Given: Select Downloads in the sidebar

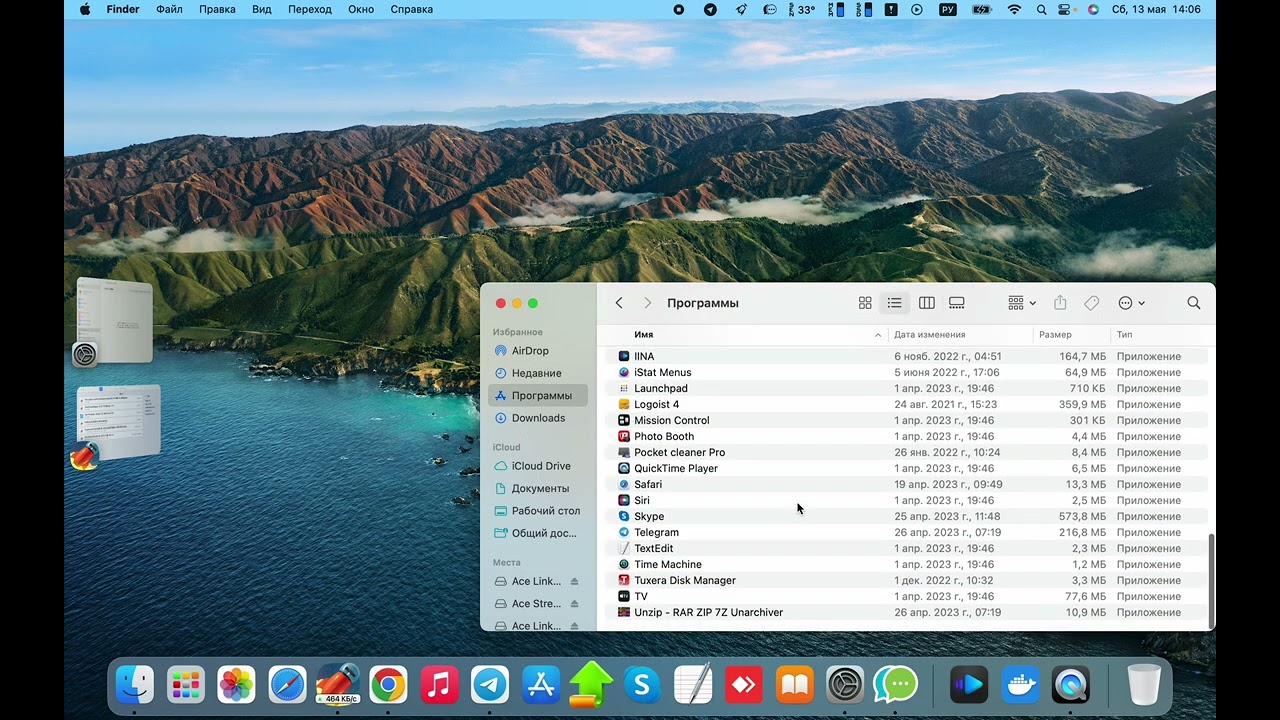Looking at the screenshot, I should [x=538, y=418].
